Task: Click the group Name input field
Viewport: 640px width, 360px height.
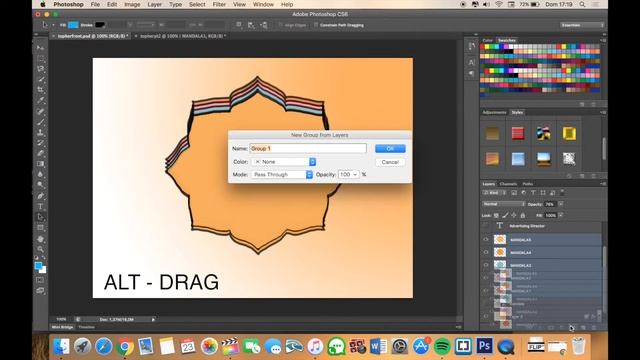Action: pyautogui.click(x=308, y=149)
